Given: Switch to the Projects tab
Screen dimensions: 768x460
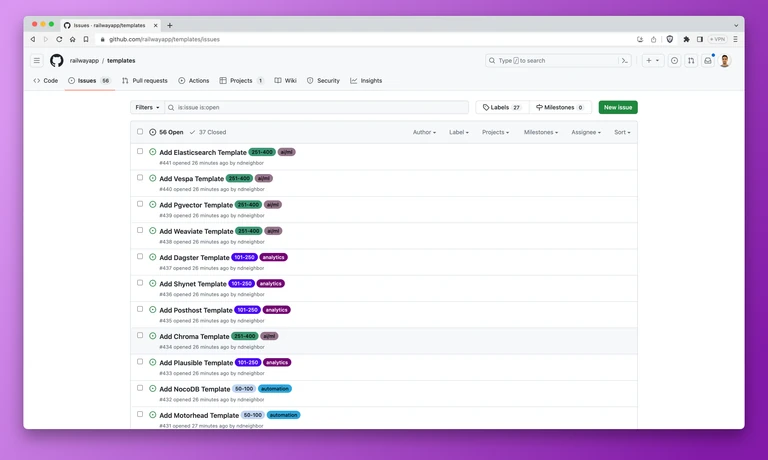Looking at the screenshot, I should click(x=241, y=81).
